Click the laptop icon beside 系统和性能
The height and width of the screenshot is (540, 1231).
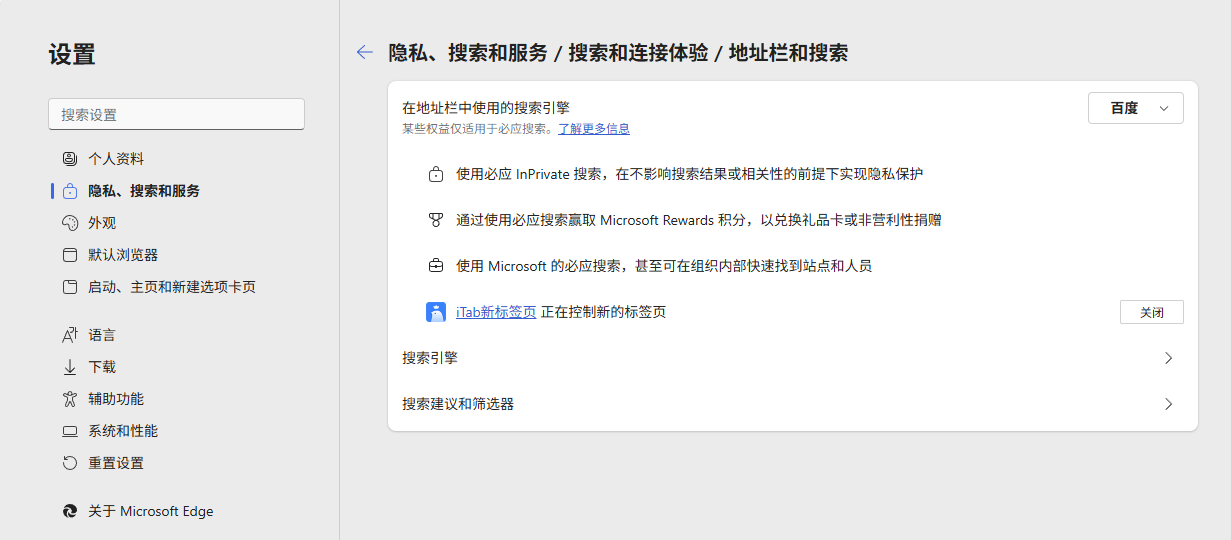coord(70,431)
